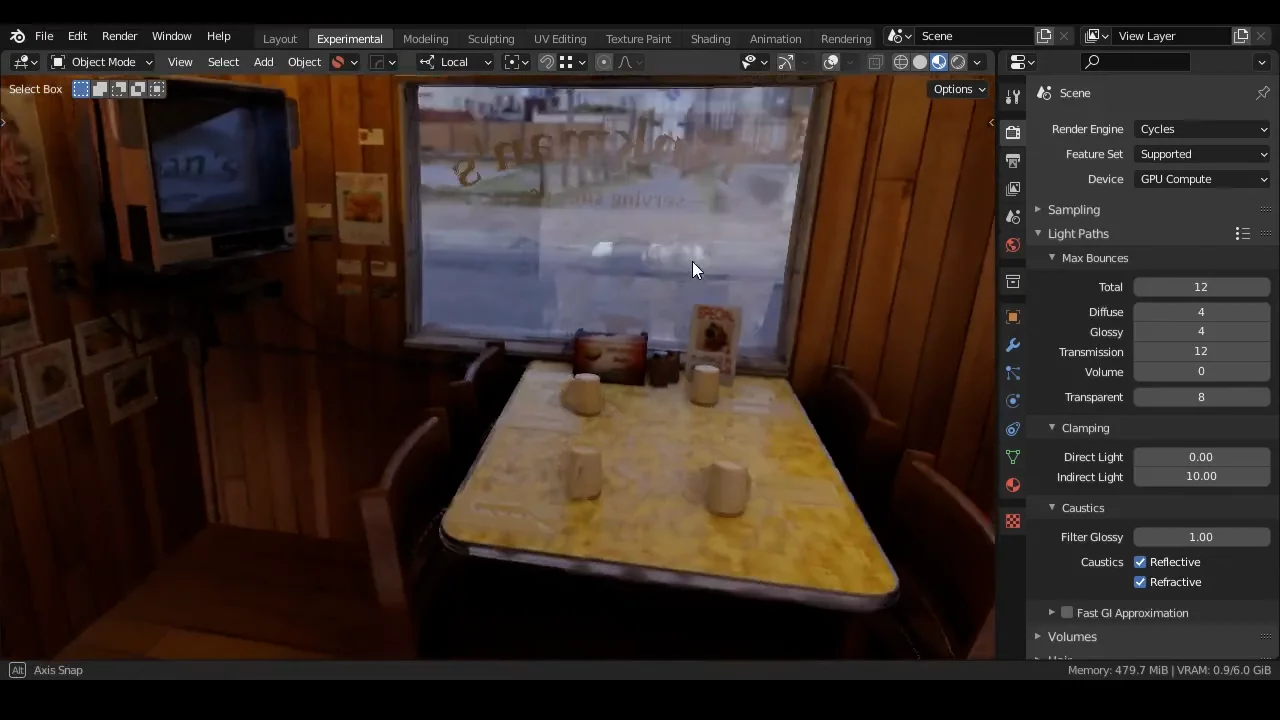Add a new View Layer via the copy icon

pos(1241,36)
